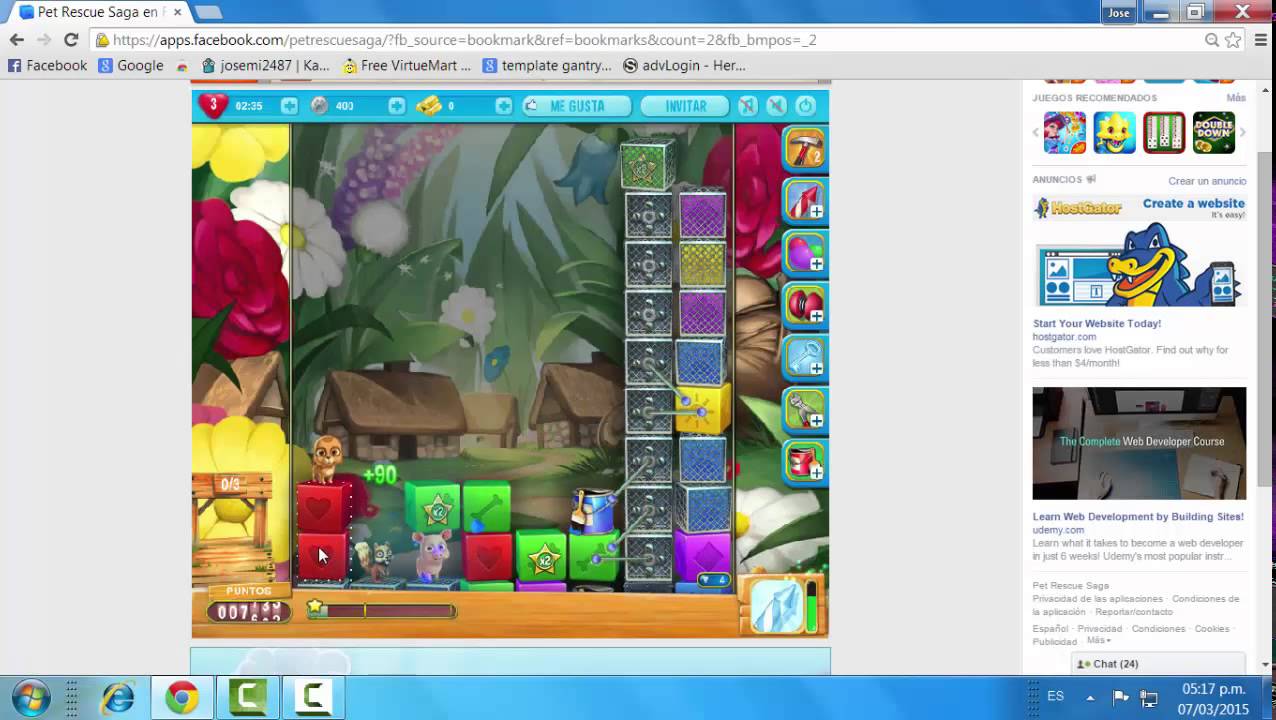The width and height of the screenshot is (1276, 720).
Task: Show hidden system tray icons
Action: 1090,697
